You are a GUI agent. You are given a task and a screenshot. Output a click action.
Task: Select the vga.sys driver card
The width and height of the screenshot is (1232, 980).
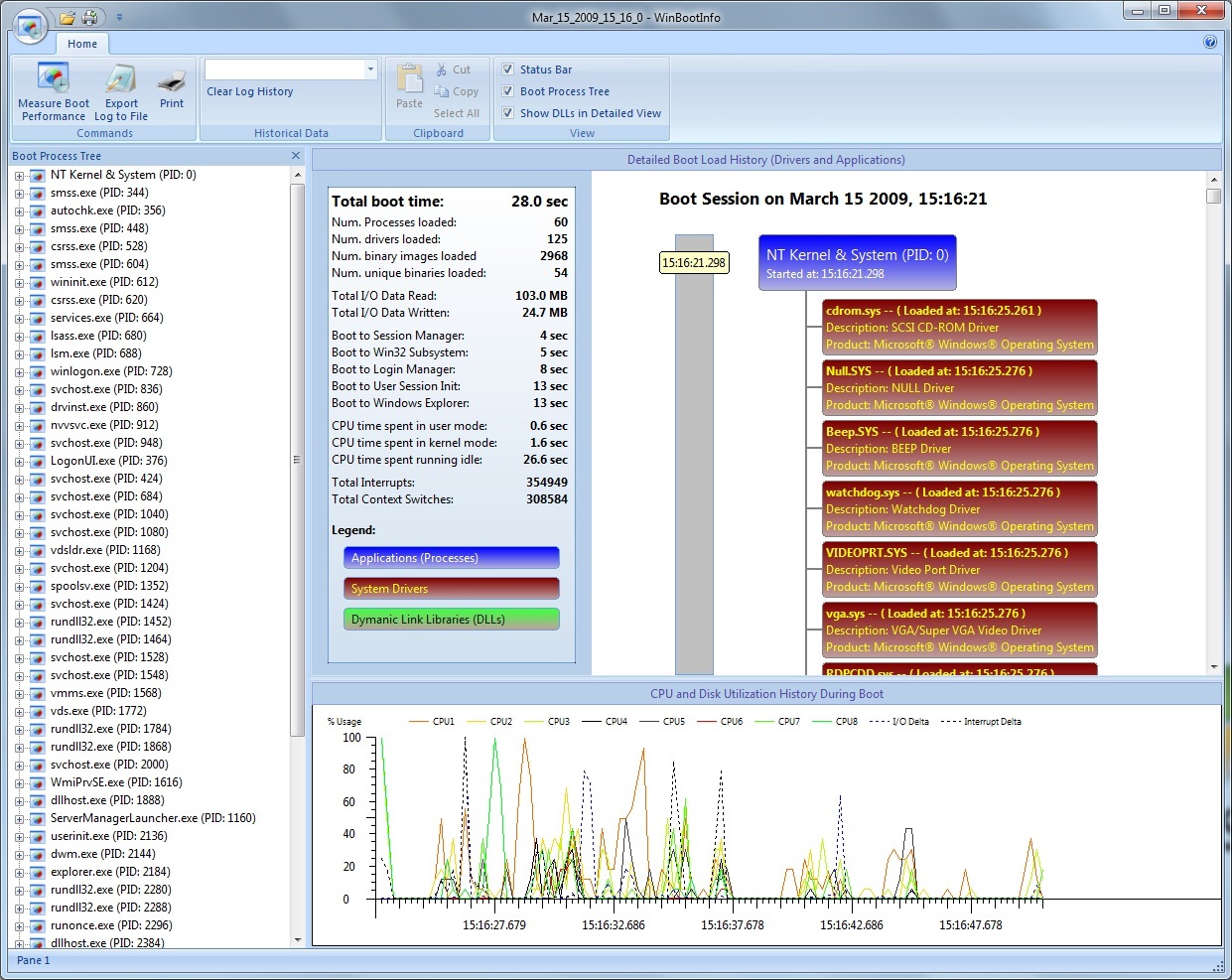point(960,630)
